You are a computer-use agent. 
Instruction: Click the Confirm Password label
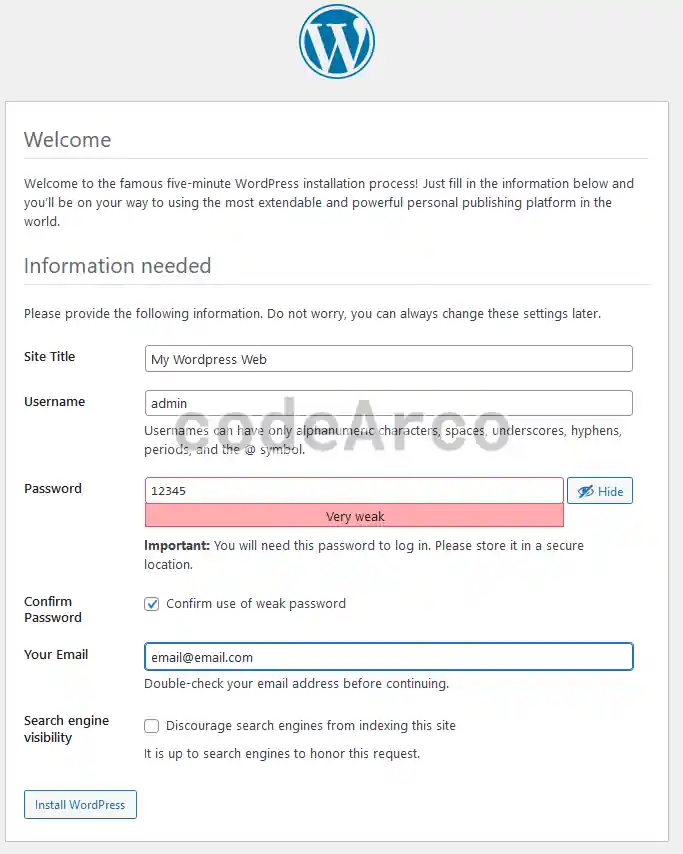point(53,609)
